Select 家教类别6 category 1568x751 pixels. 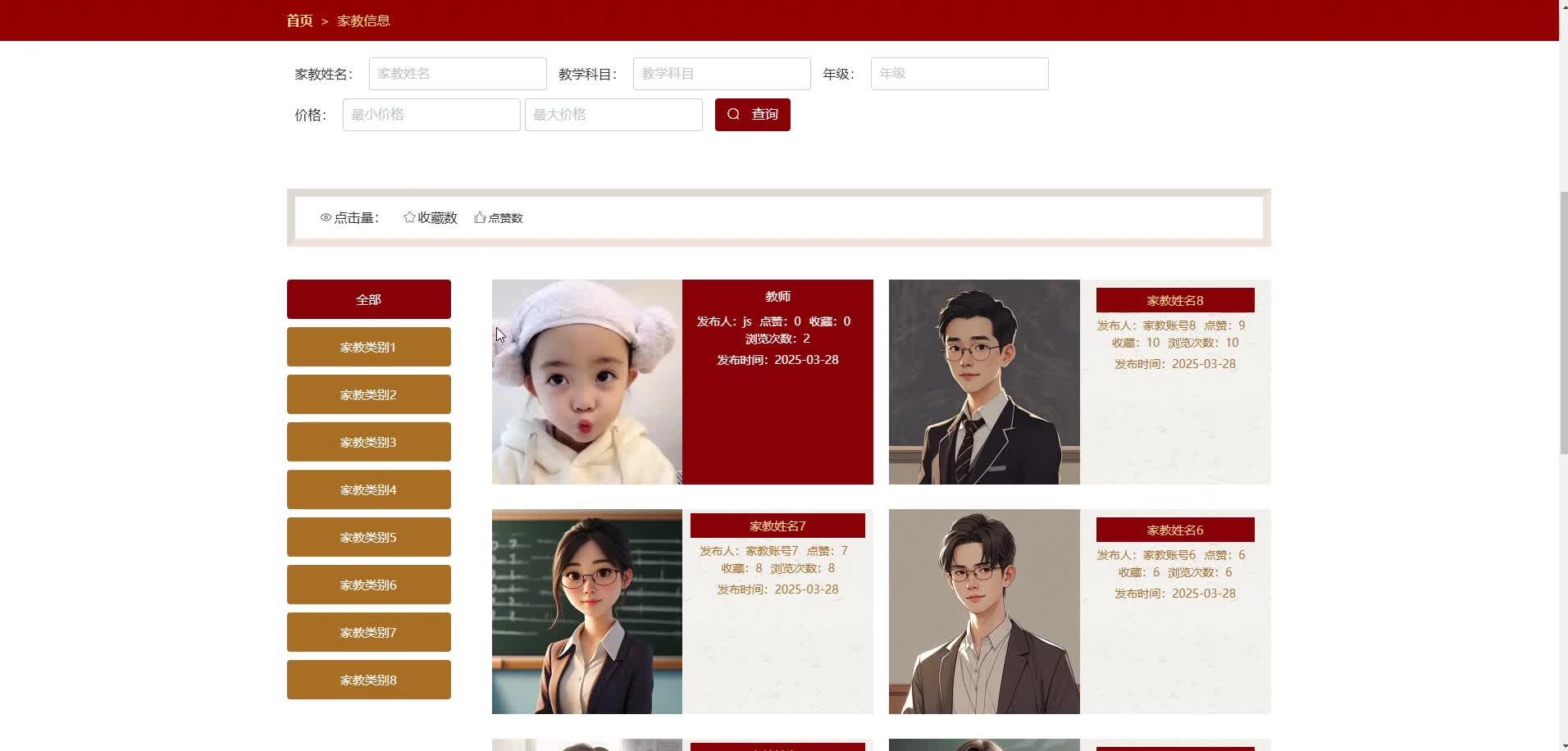369,585
